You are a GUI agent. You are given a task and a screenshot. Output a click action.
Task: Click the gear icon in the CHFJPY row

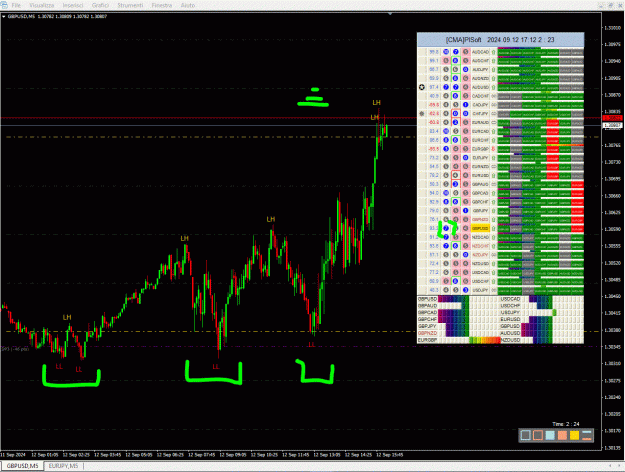coord(422,114)
